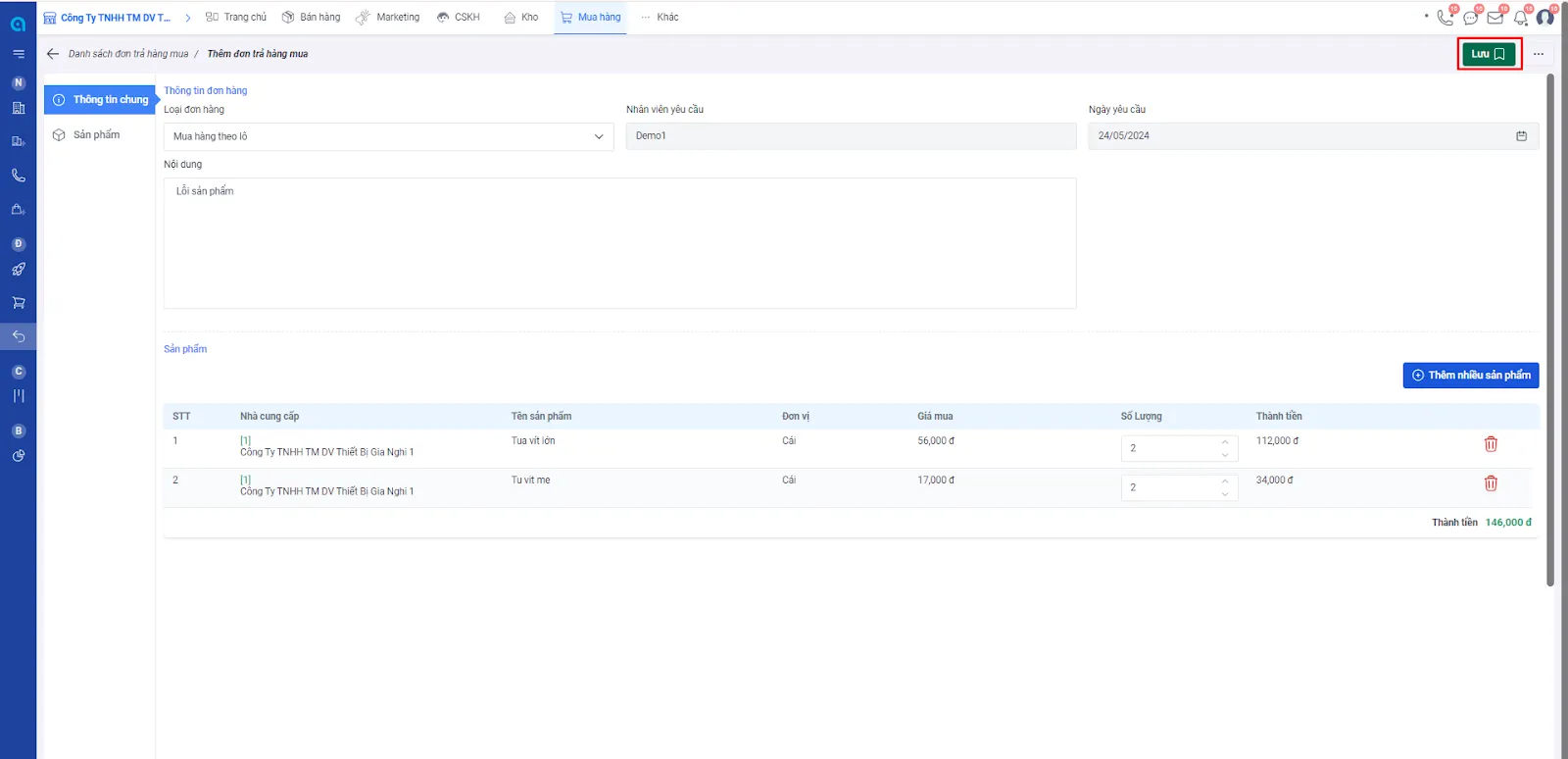Open the Kho menu

521,18
